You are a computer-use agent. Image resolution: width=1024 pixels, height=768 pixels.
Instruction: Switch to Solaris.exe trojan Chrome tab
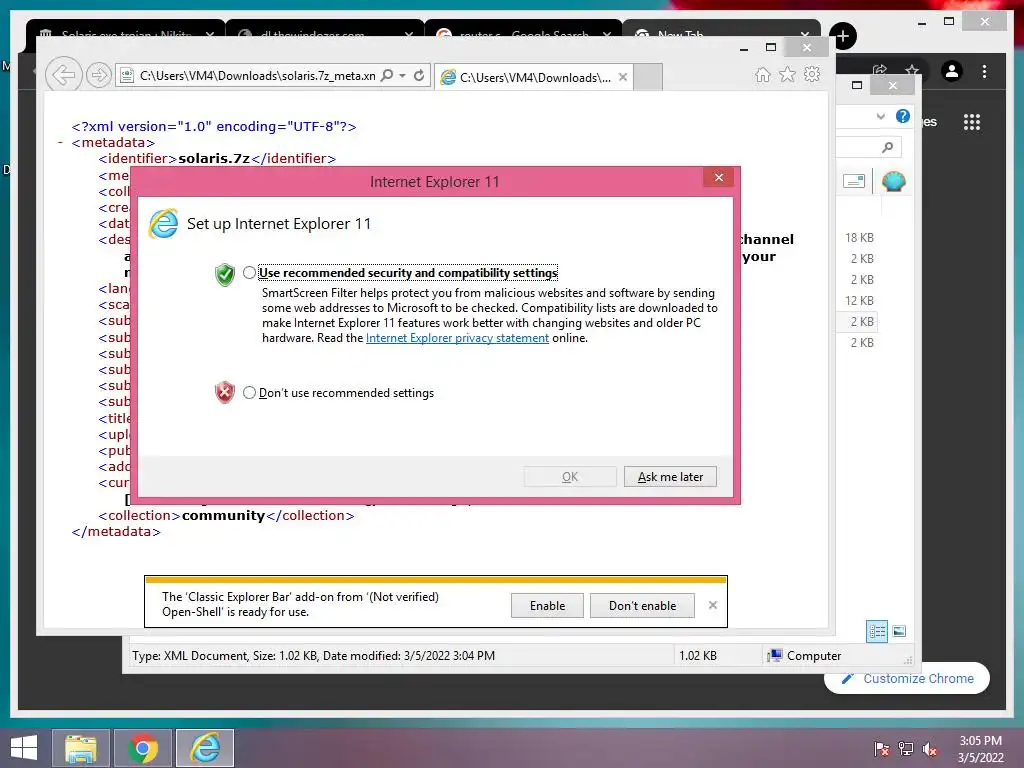point(125,31)
